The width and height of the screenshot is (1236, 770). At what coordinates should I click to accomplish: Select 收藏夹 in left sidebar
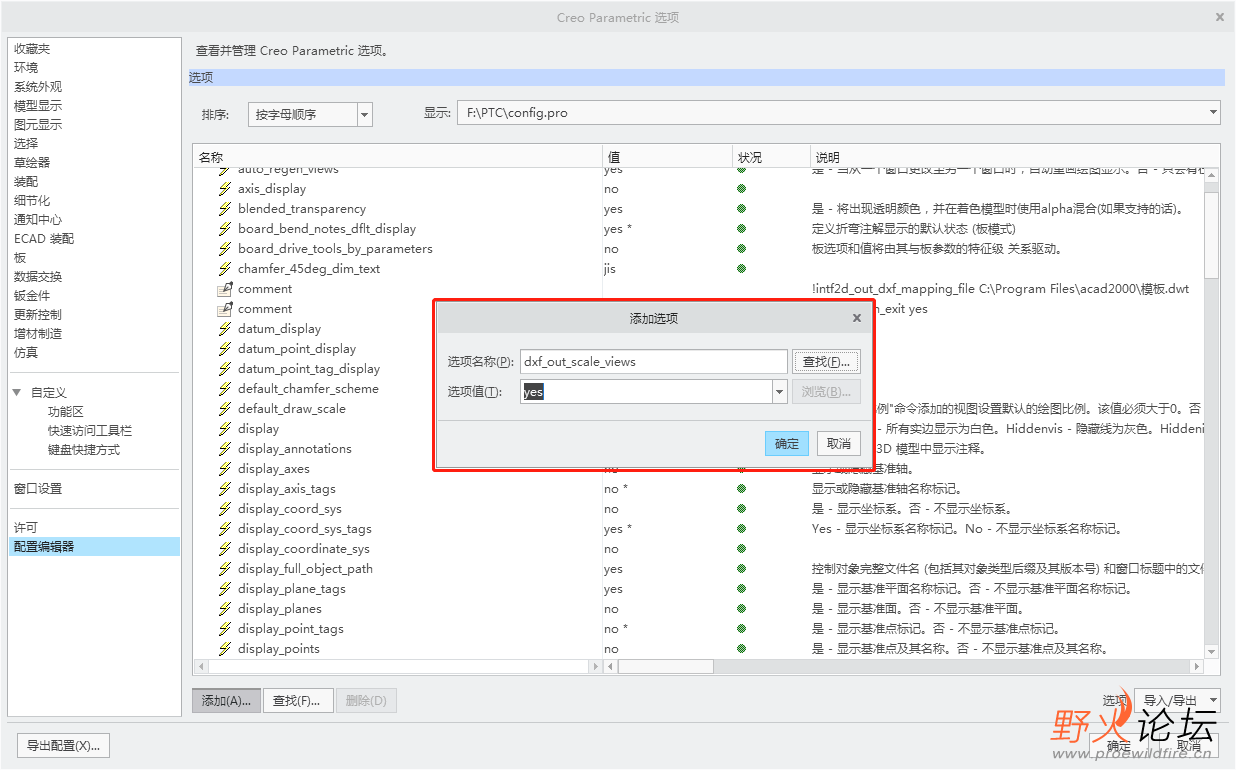click(32, 49)
